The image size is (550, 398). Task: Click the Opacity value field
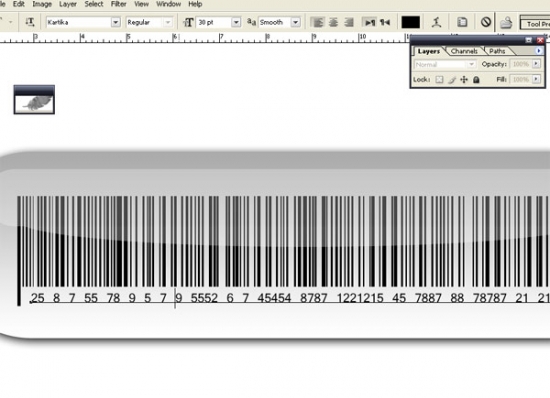[521, 64]
